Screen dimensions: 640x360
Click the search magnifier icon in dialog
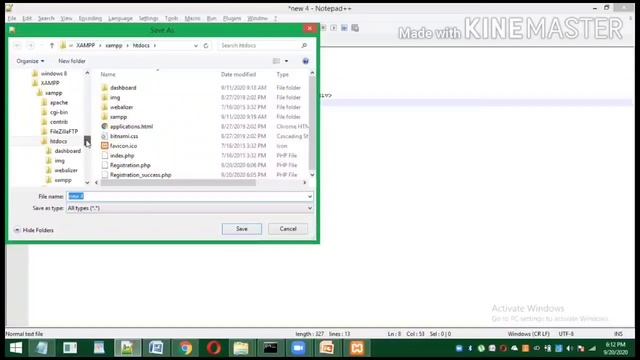pyautogui.click(x=304, y=45)
